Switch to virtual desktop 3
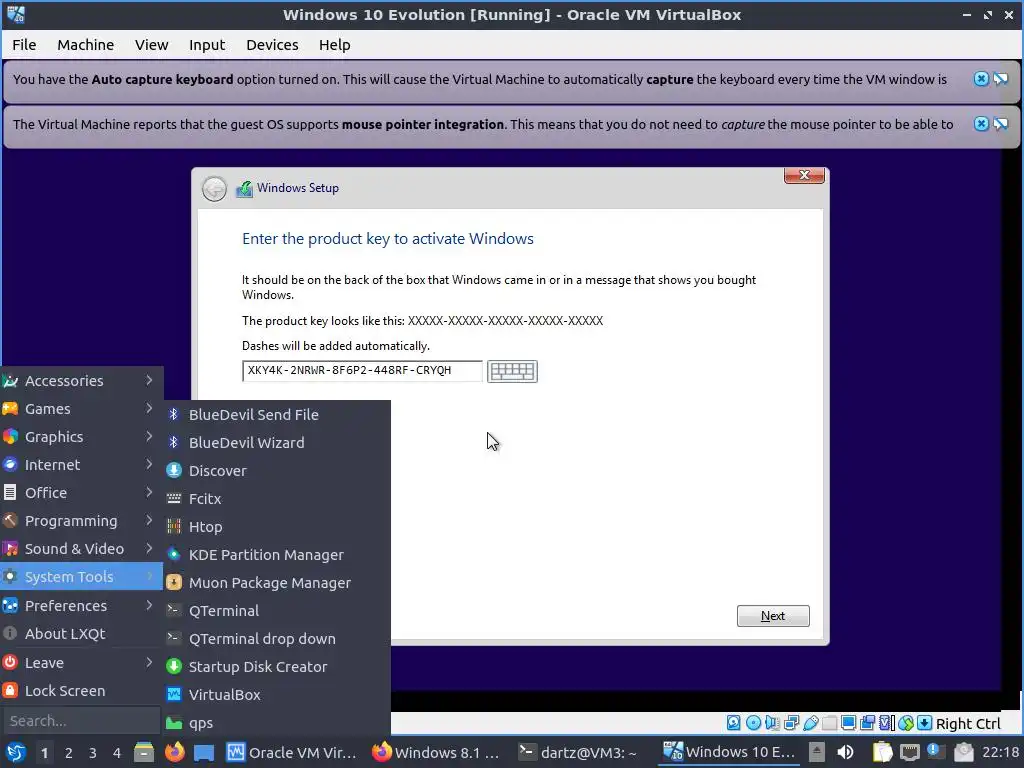The image size is (1024, 768). click(x=93, y=753)
